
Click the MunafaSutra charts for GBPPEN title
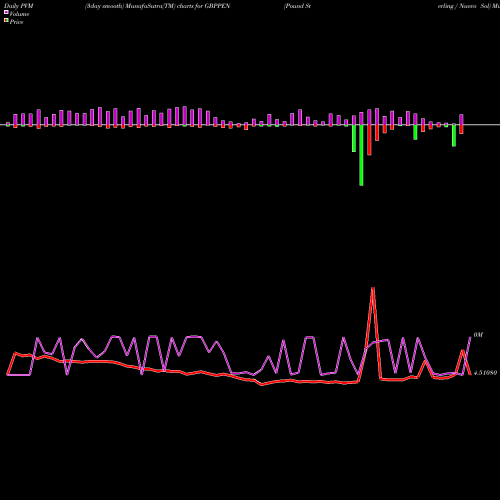point(158,6)
